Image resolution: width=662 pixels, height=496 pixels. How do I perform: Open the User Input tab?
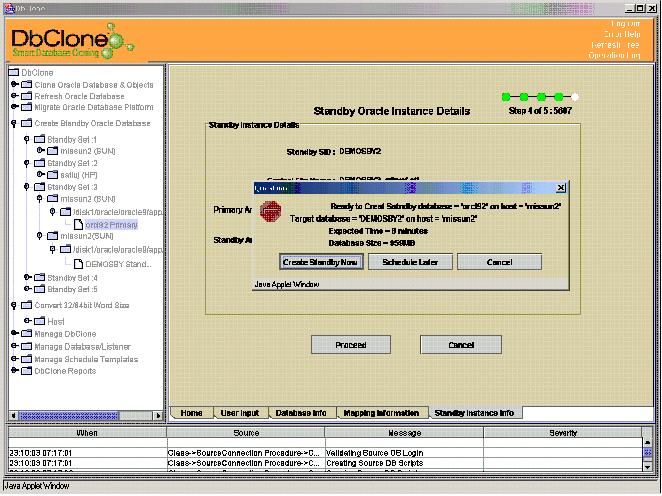click(x=240, y=413)
